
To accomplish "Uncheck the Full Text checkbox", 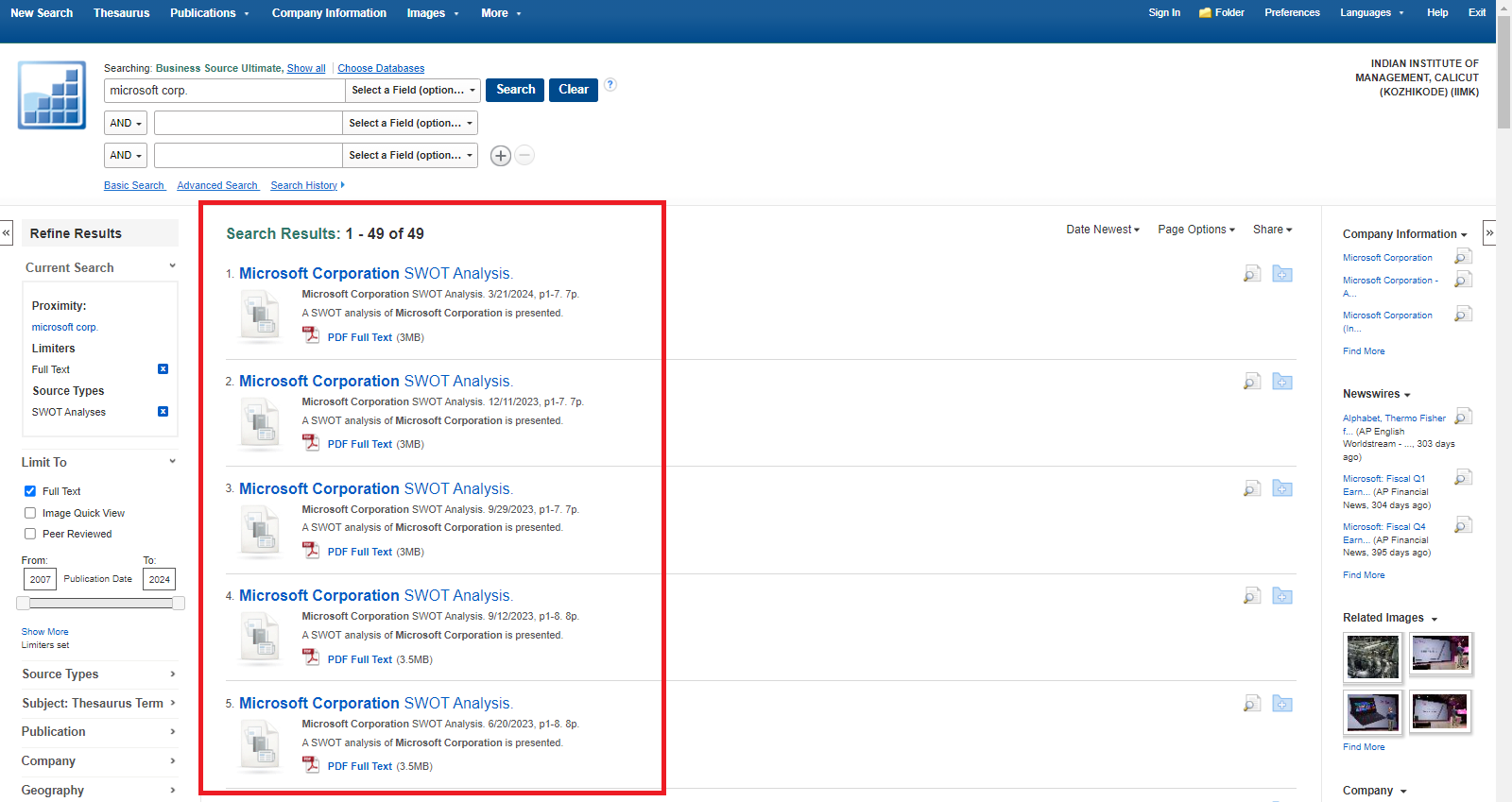I will pos(30,491).
